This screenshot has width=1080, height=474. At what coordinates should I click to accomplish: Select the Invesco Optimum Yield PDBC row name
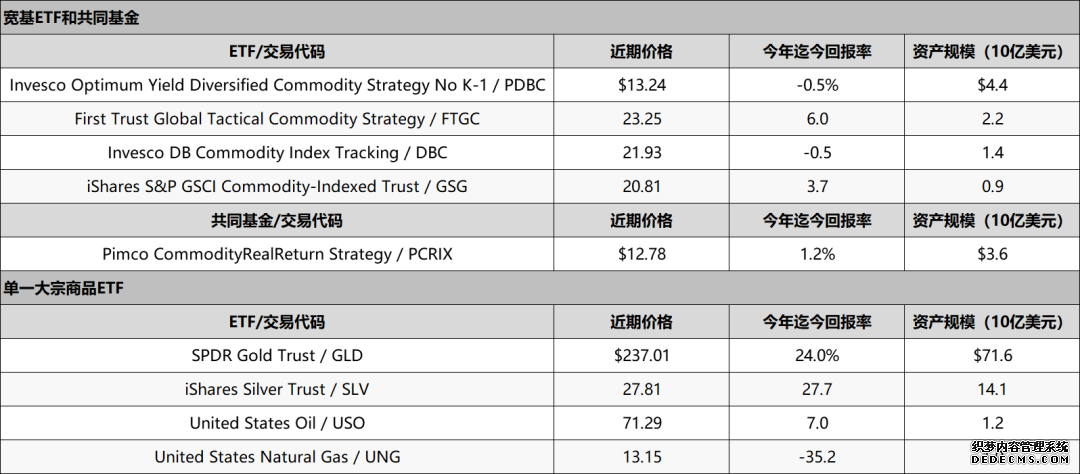(x=277, y=85)
